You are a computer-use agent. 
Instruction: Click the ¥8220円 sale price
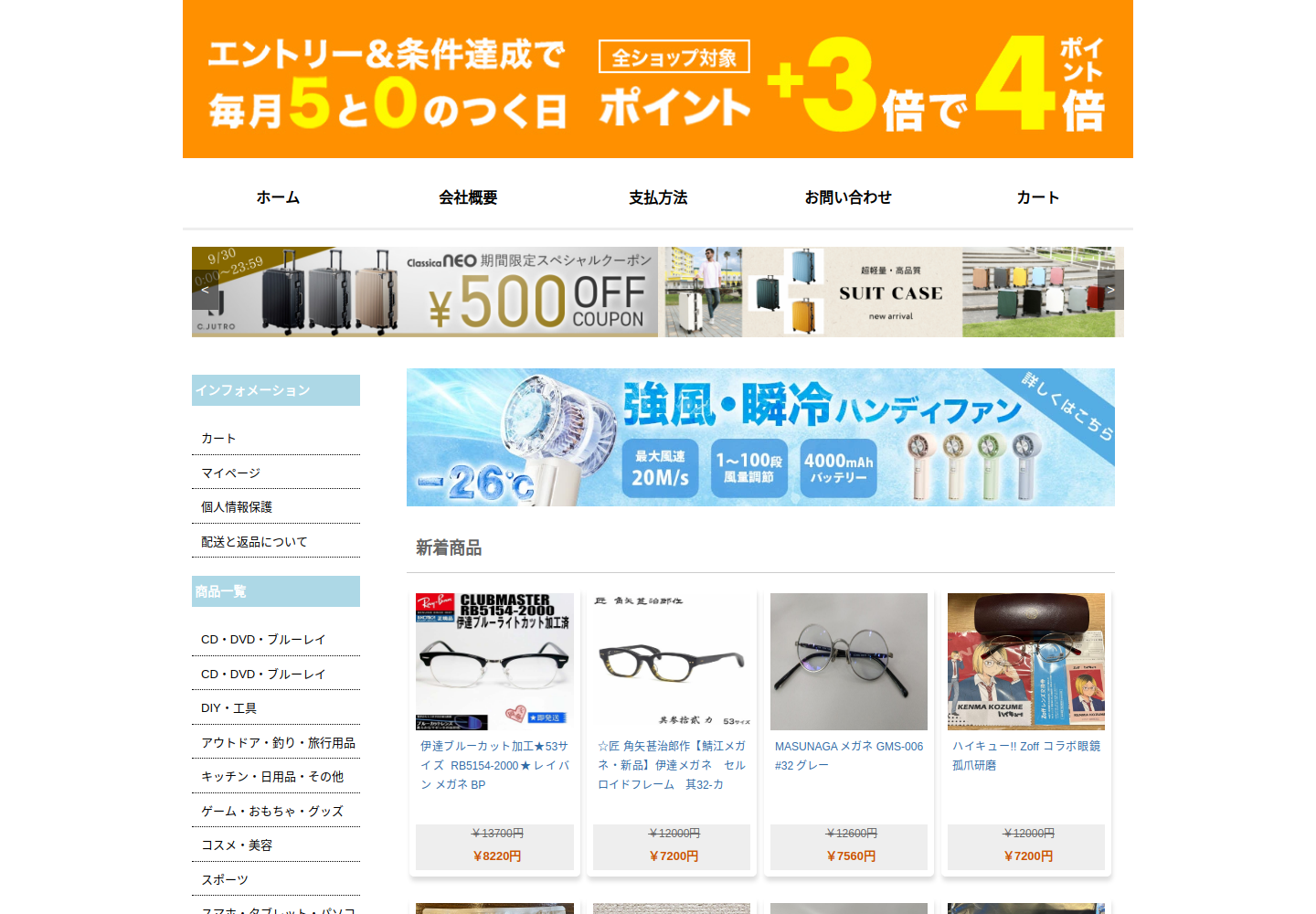pos(497,856)
